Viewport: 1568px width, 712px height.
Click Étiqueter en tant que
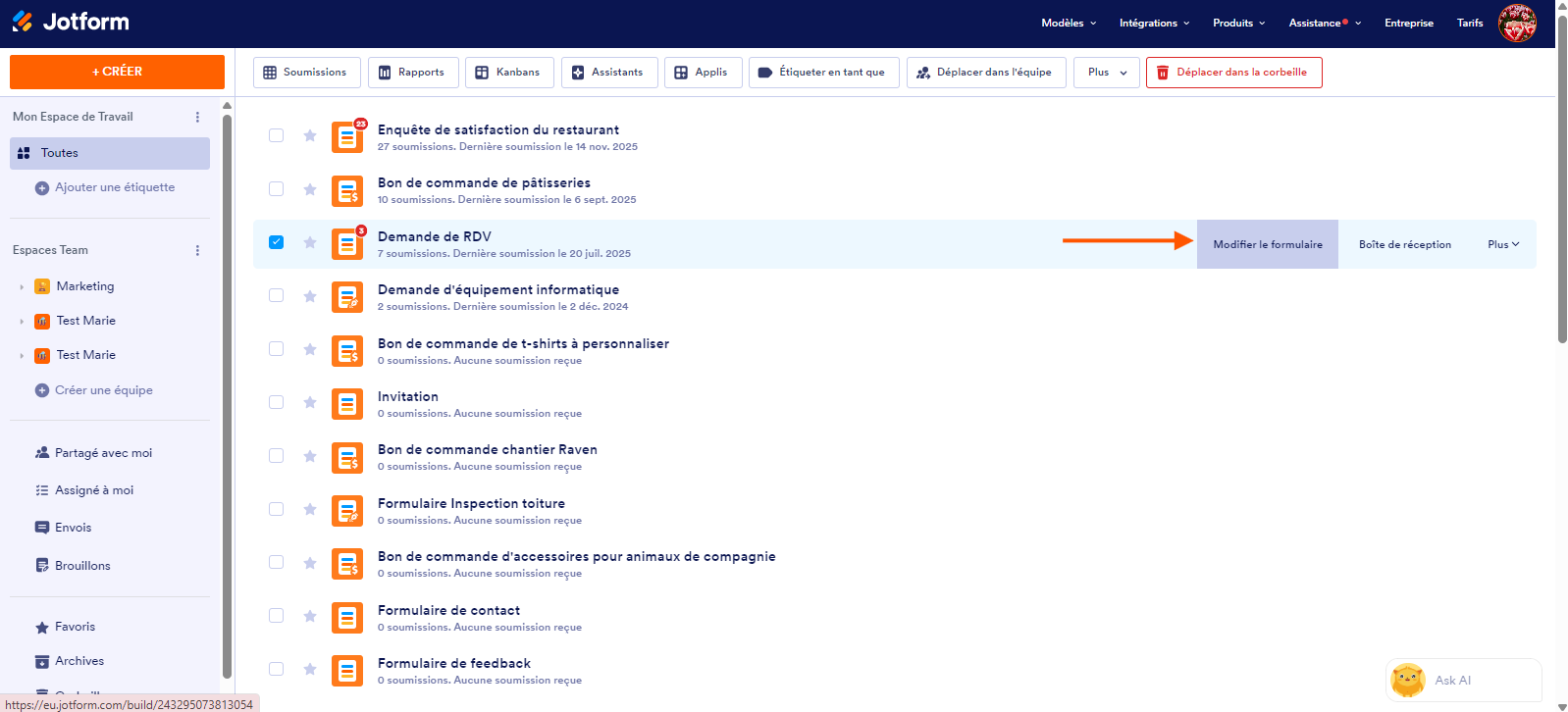[824, 73]
